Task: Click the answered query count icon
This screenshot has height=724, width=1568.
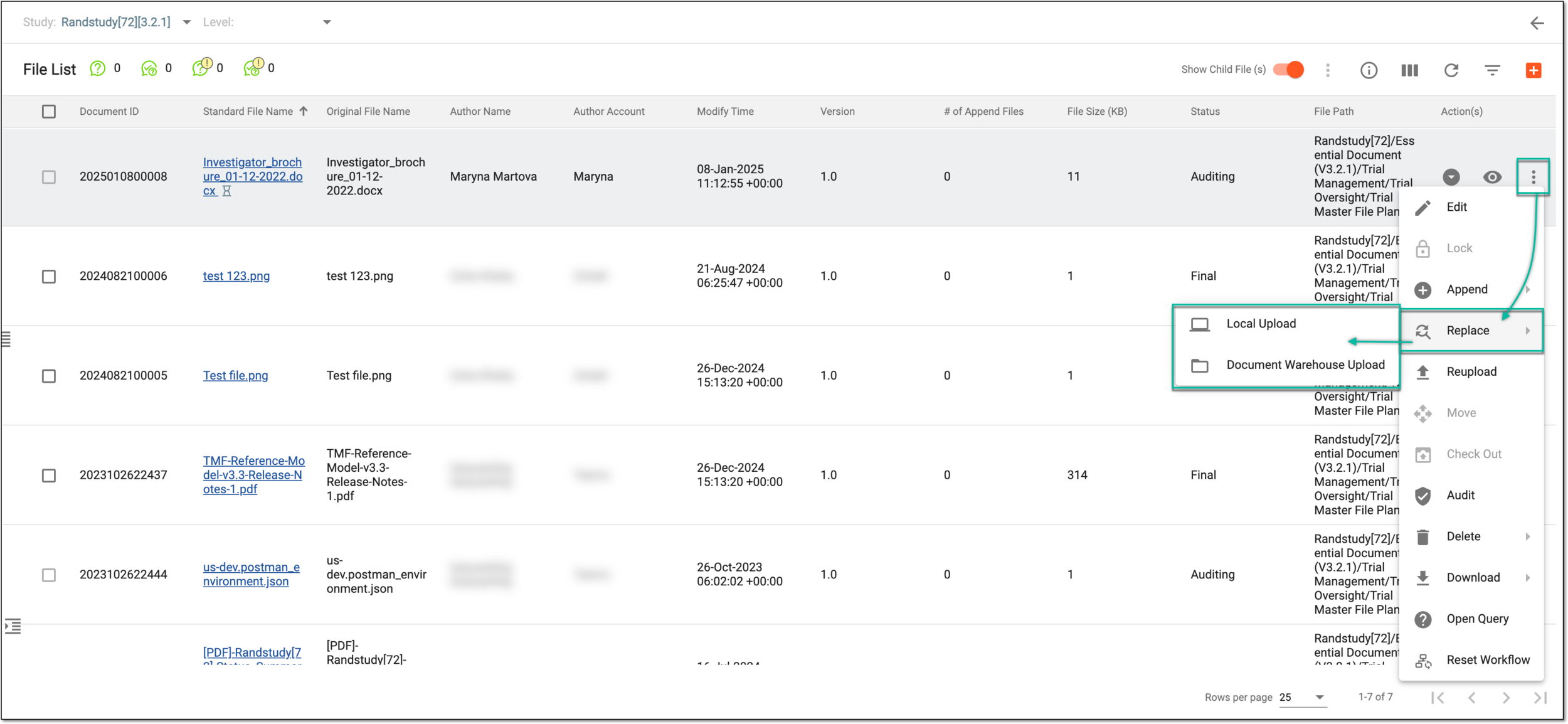Action: point(149,68)
